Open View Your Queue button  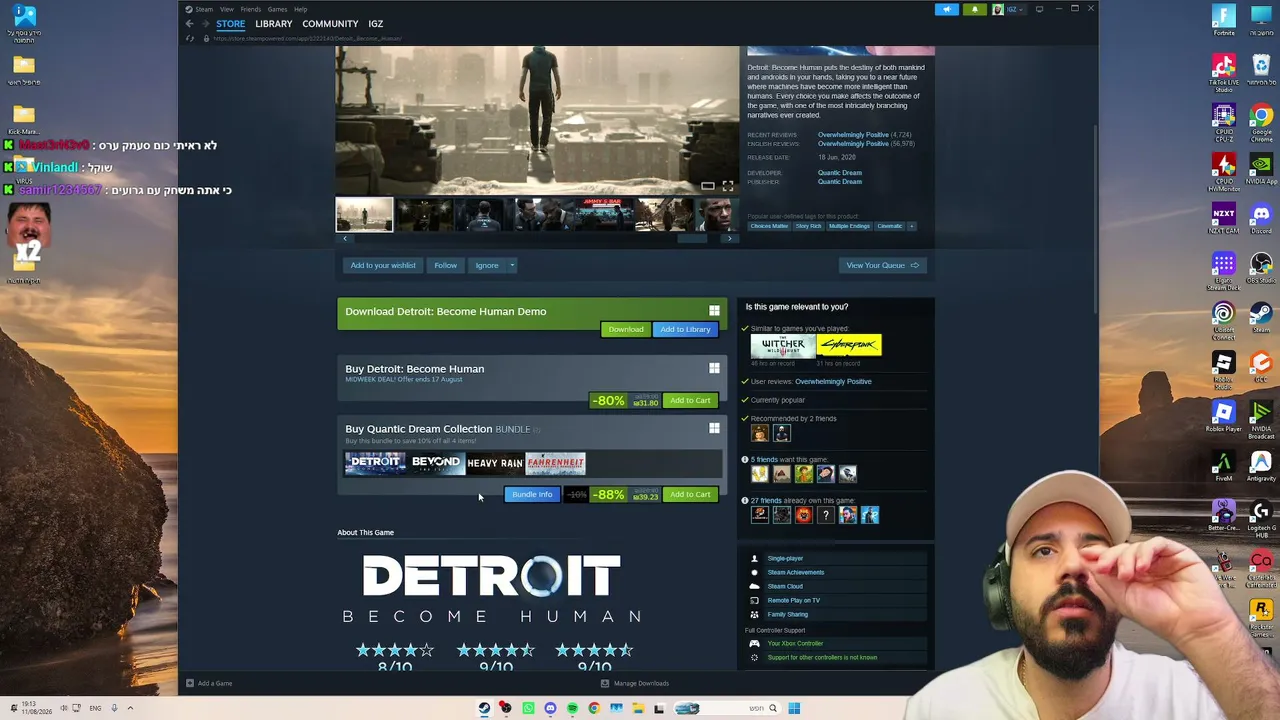[883, 265]
